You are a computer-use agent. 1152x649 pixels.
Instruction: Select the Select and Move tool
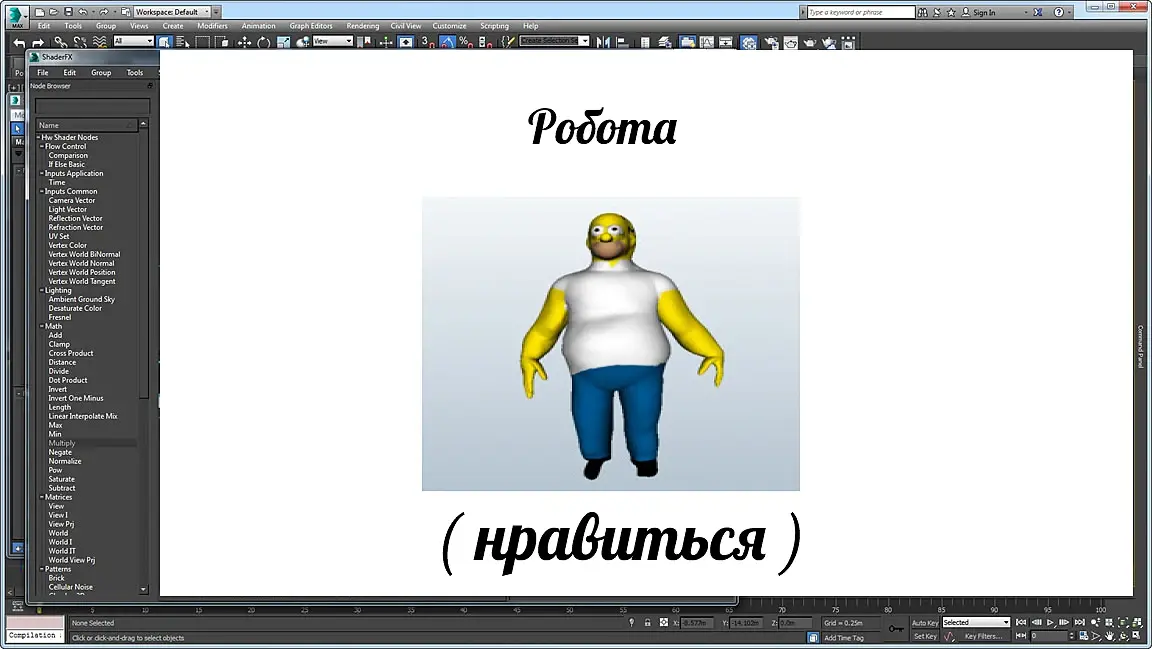244,43
